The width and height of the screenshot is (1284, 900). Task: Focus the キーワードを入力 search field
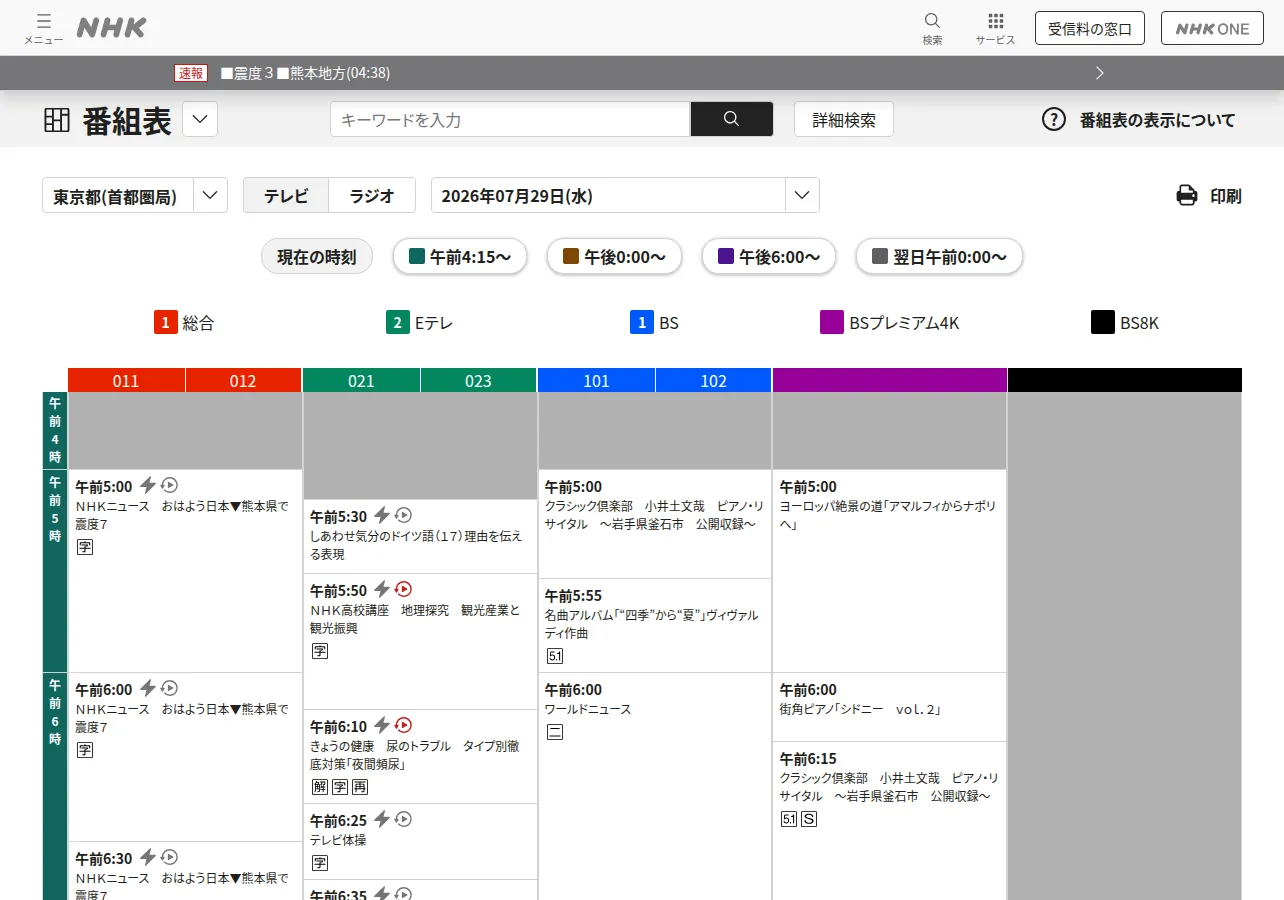point(510,119)
